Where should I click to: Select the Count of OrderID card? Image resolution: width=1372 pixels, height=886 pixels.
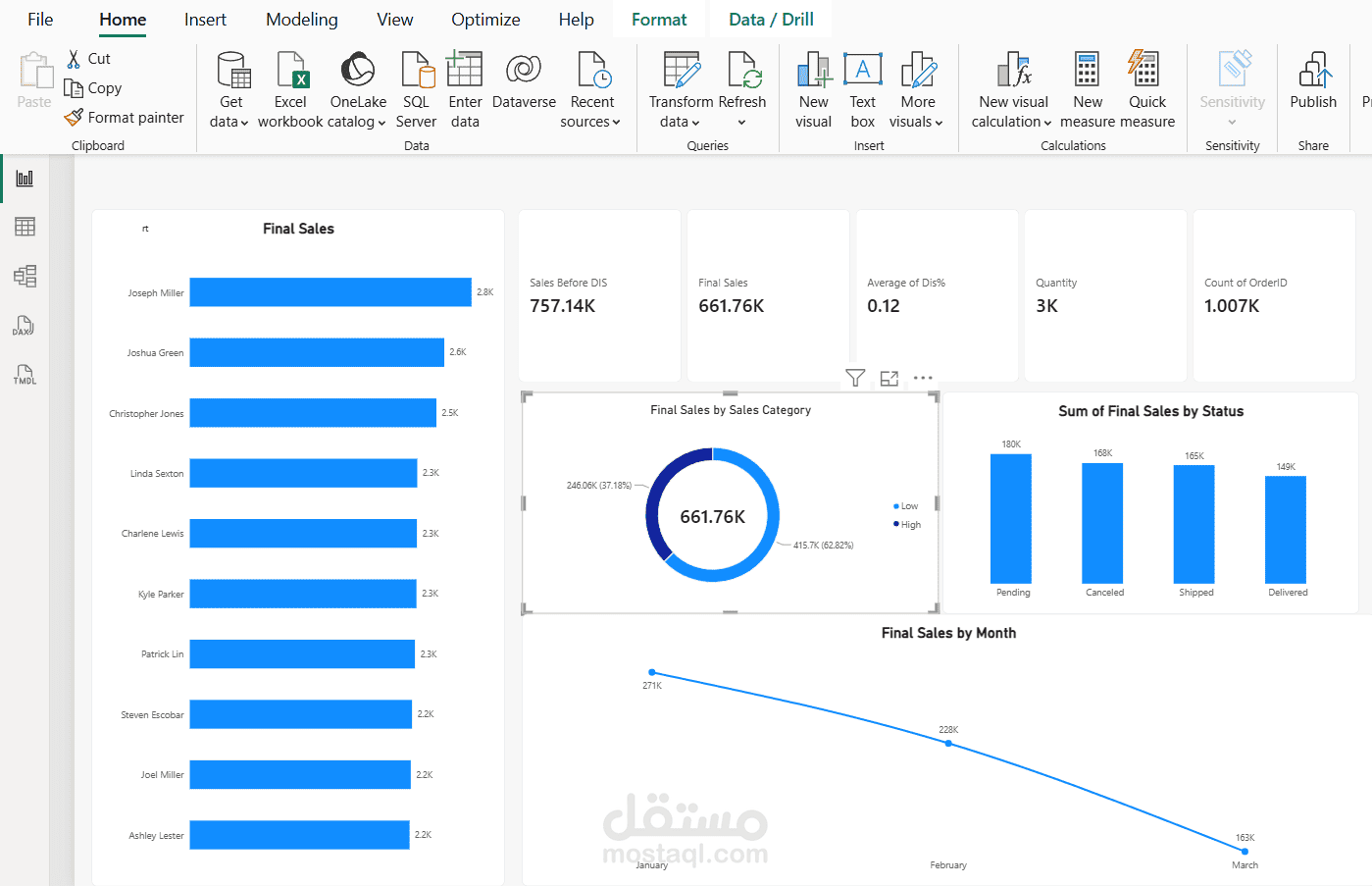pos(1274,295)
